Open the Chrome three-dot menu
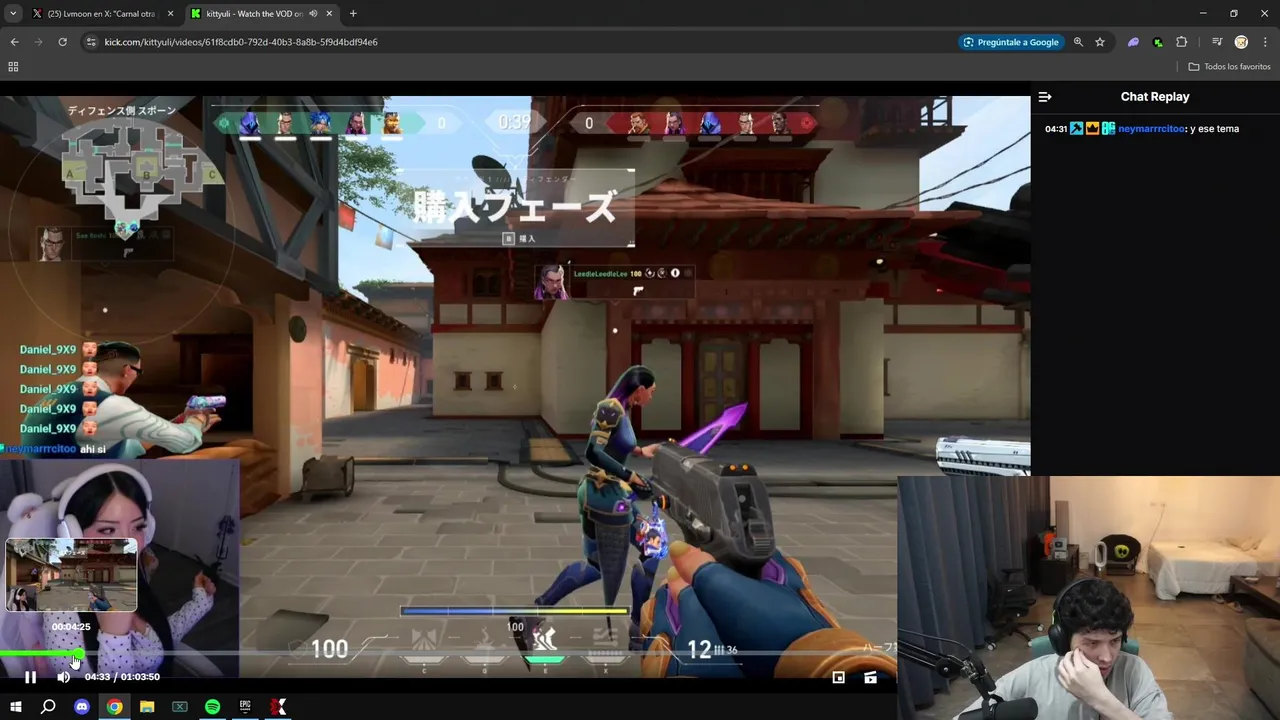The height and width of the screenshot is (720, 1280). pyautogui.click(x=1265, y=42)
